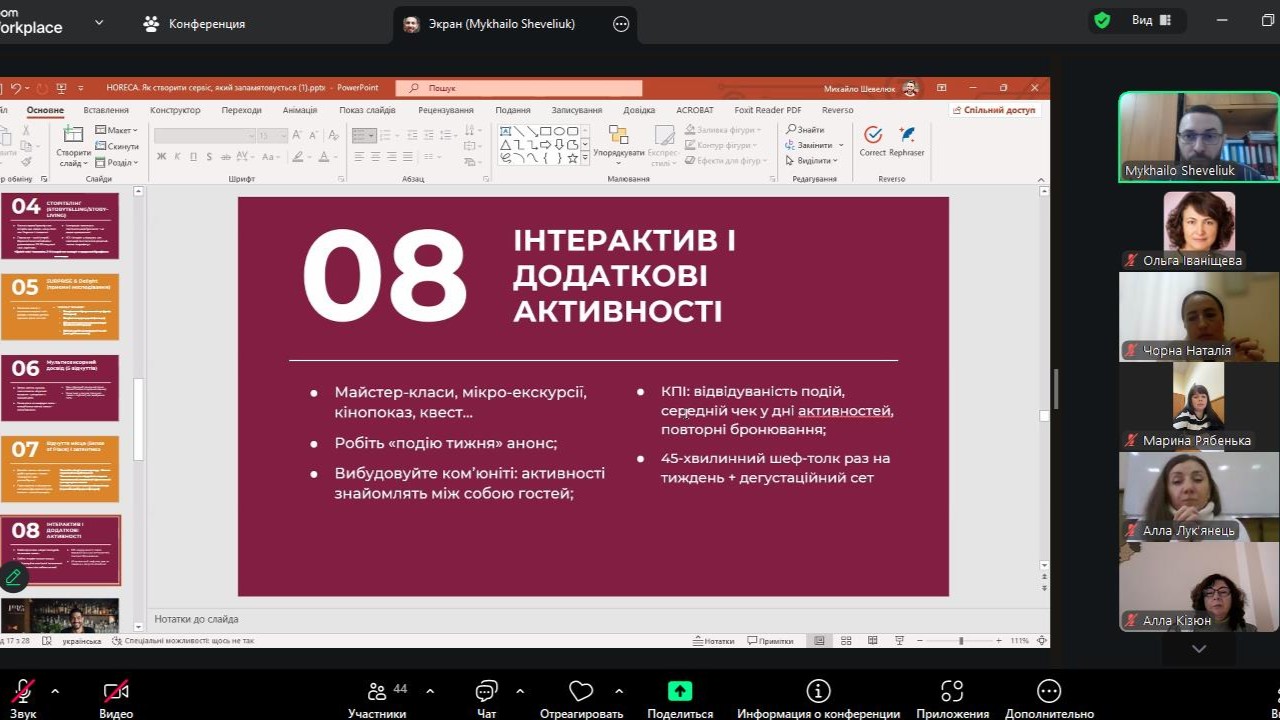Click the Спільний доступ button
Viewport: 1280px width, 720px height.
pos(993,110)
